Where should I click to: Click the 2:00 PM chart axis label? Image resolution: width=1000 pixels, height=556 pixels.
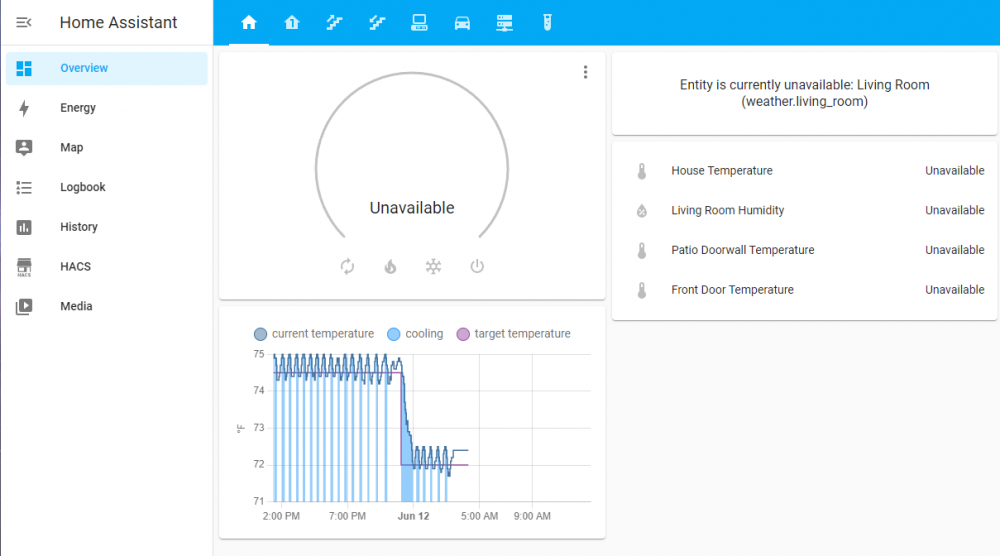pyautogui.click(x=281, y=516)
